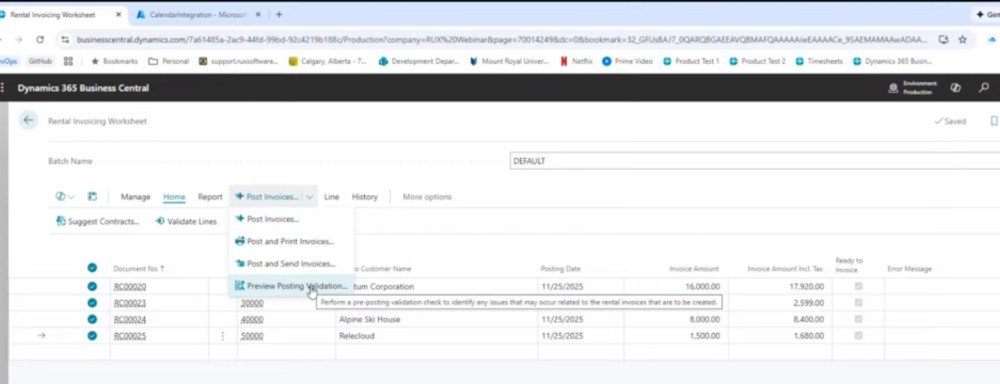Open the bookmarks grid apps icon
This screenshot has height=384, width=1000.
[68, 61]
